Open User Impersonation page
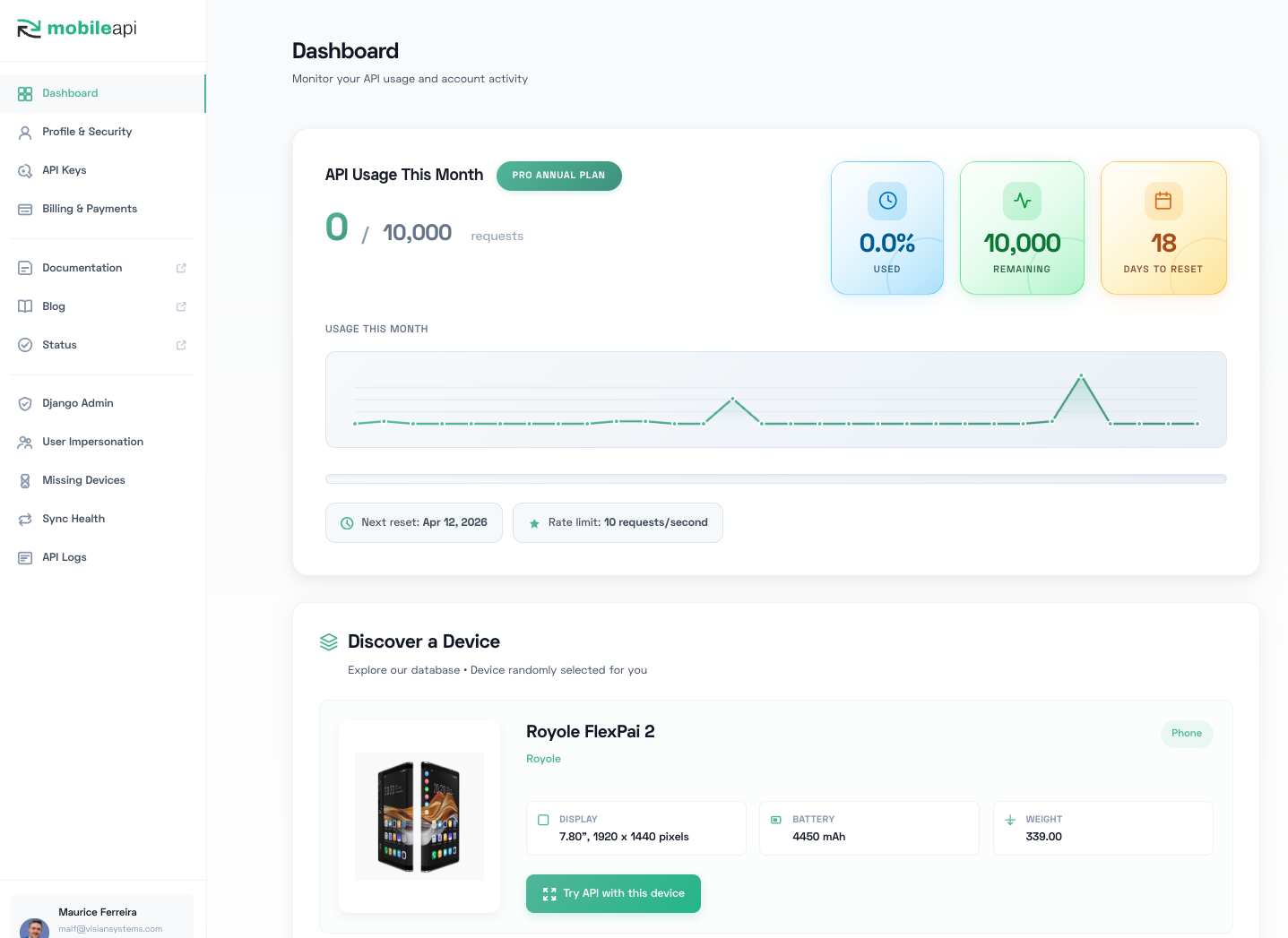This screenshot has height=938, width=1288. click(92, 442)
